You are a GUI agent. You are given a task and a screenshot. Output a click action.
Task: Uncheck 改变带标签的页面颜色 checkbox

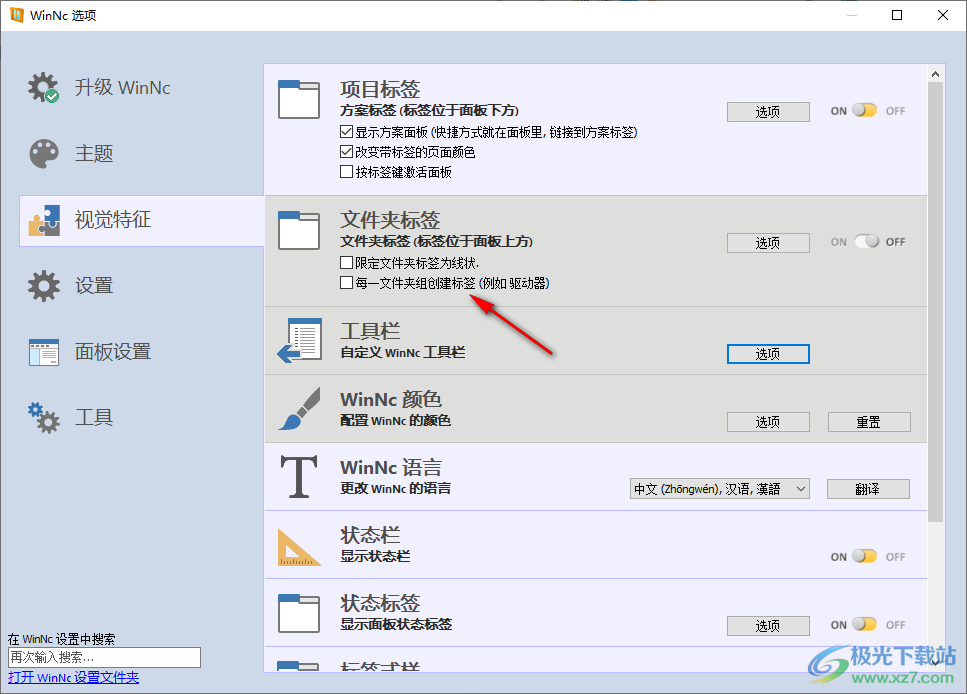(x=347, y=151)
